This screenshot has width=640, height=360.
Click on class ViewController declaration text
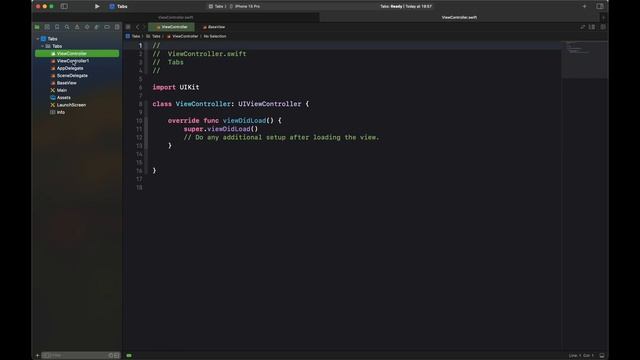click(x=231, y=104)
